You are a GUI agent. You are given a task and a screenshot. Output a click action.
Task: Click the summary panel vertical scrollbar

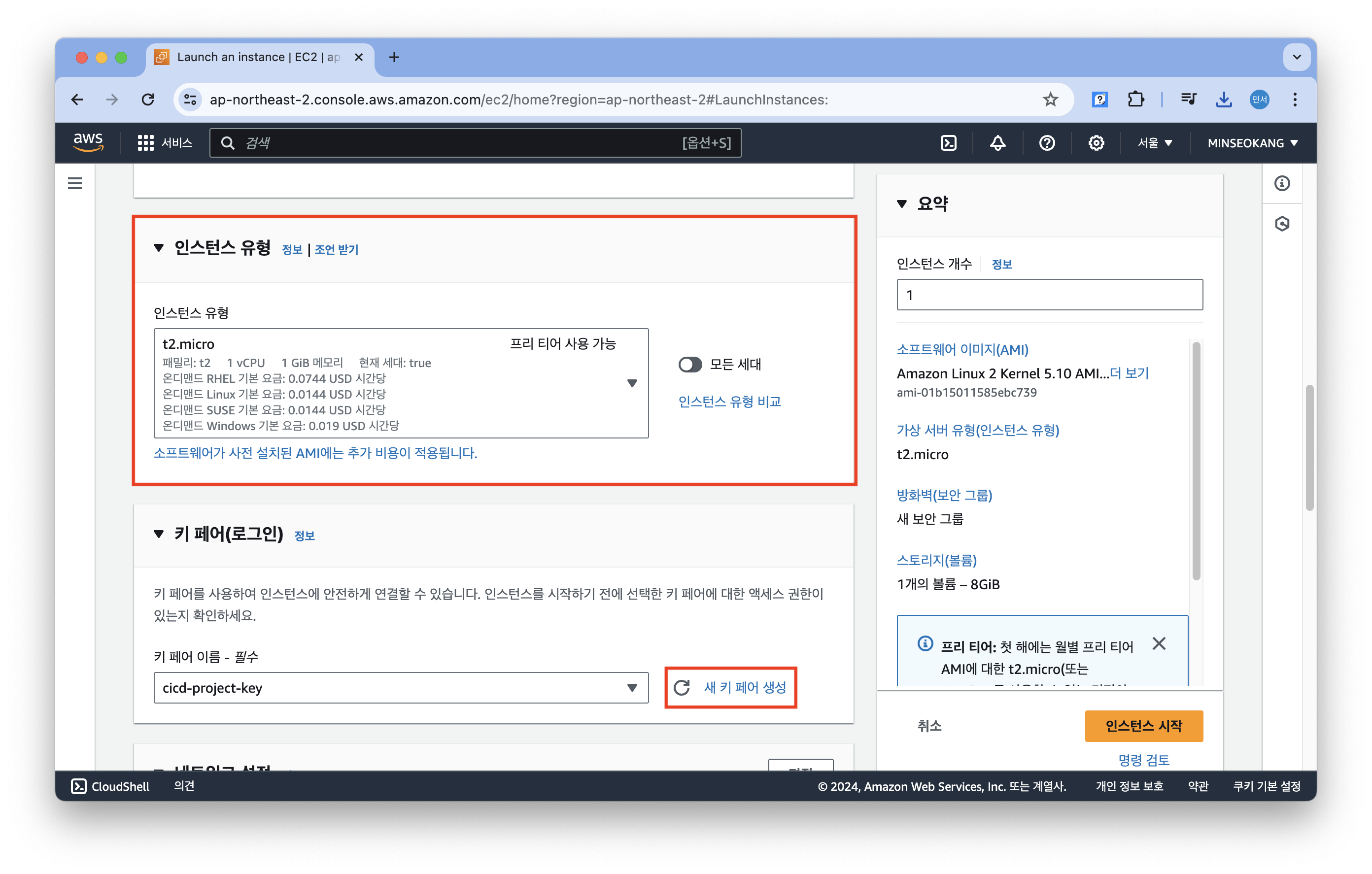[x=1196, y=462]
